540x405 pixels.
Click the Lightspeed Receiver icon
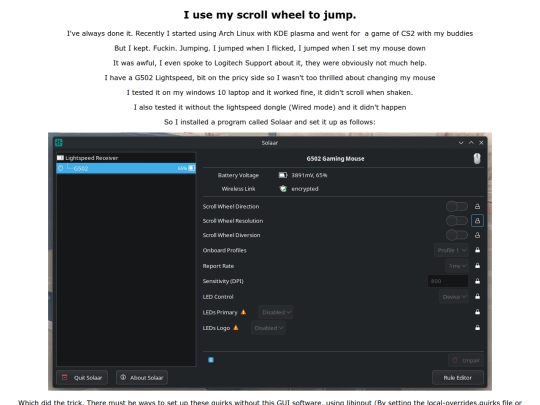click(60, 158)
